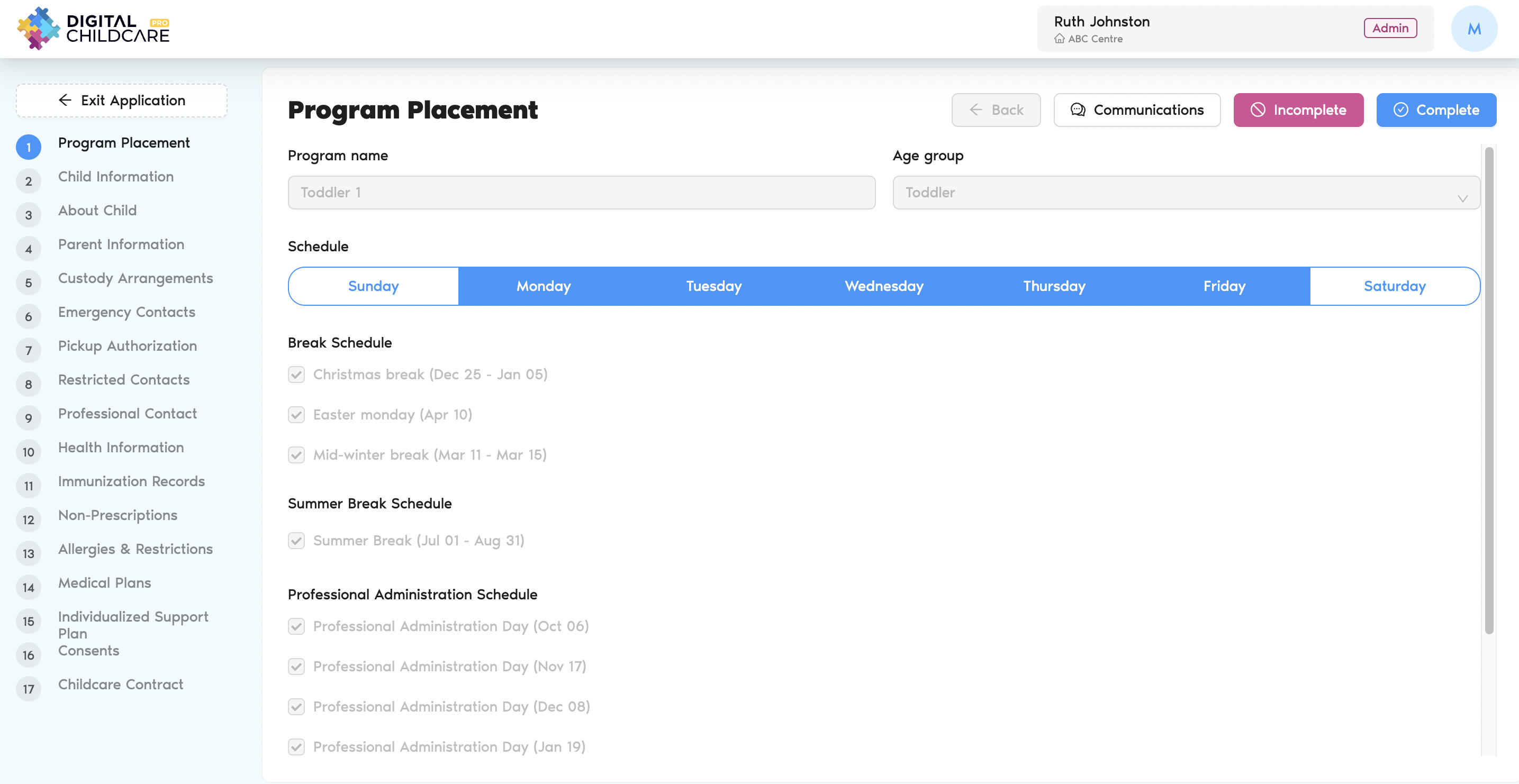The width and height of the screenshot is (1519, 784).
Task: Click the user avatar with letter M
Action: pyautogui.click(x=1473, y=29)
